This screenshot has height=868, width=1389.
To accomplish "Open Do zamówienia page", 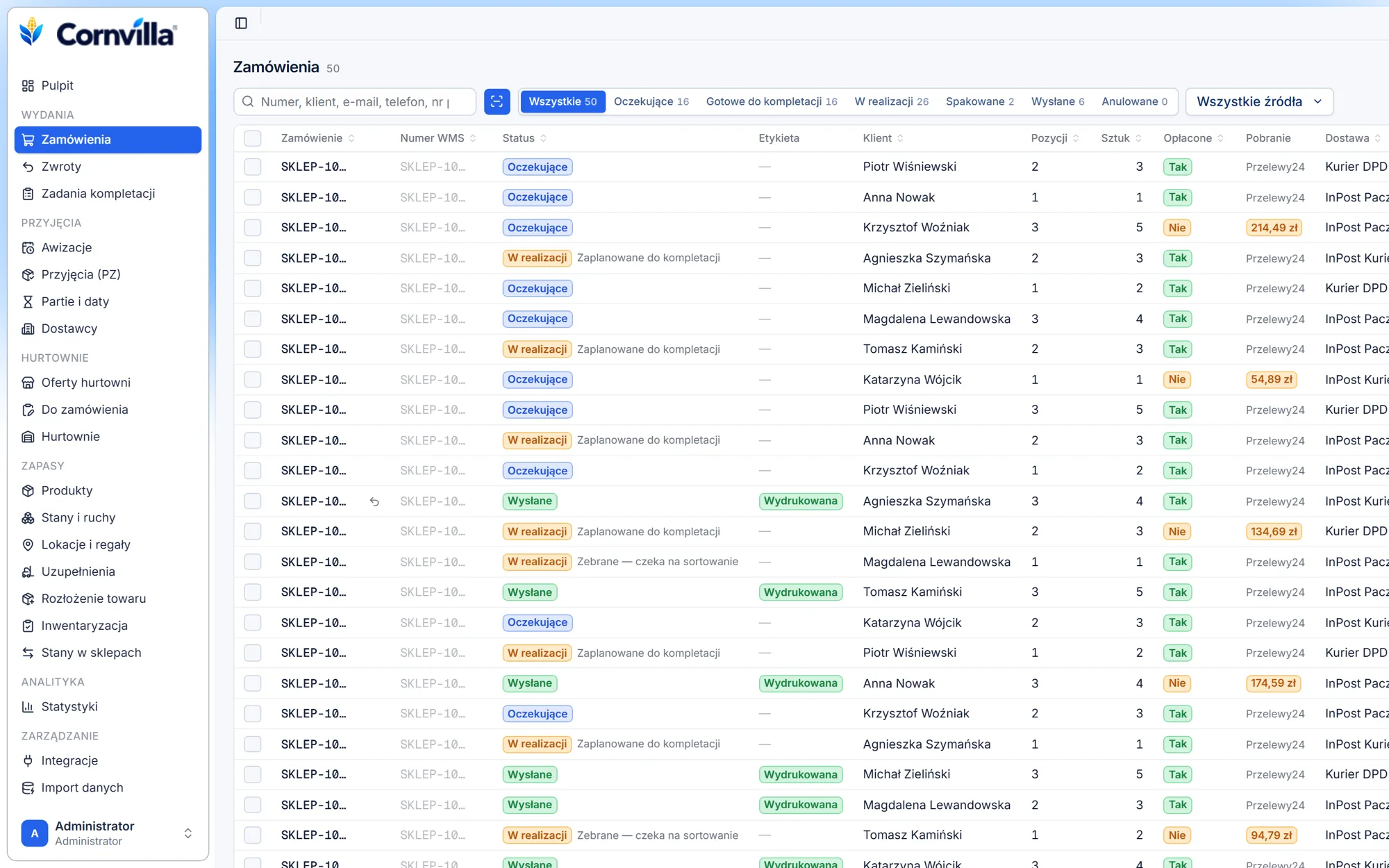I will tap(108, 410).
